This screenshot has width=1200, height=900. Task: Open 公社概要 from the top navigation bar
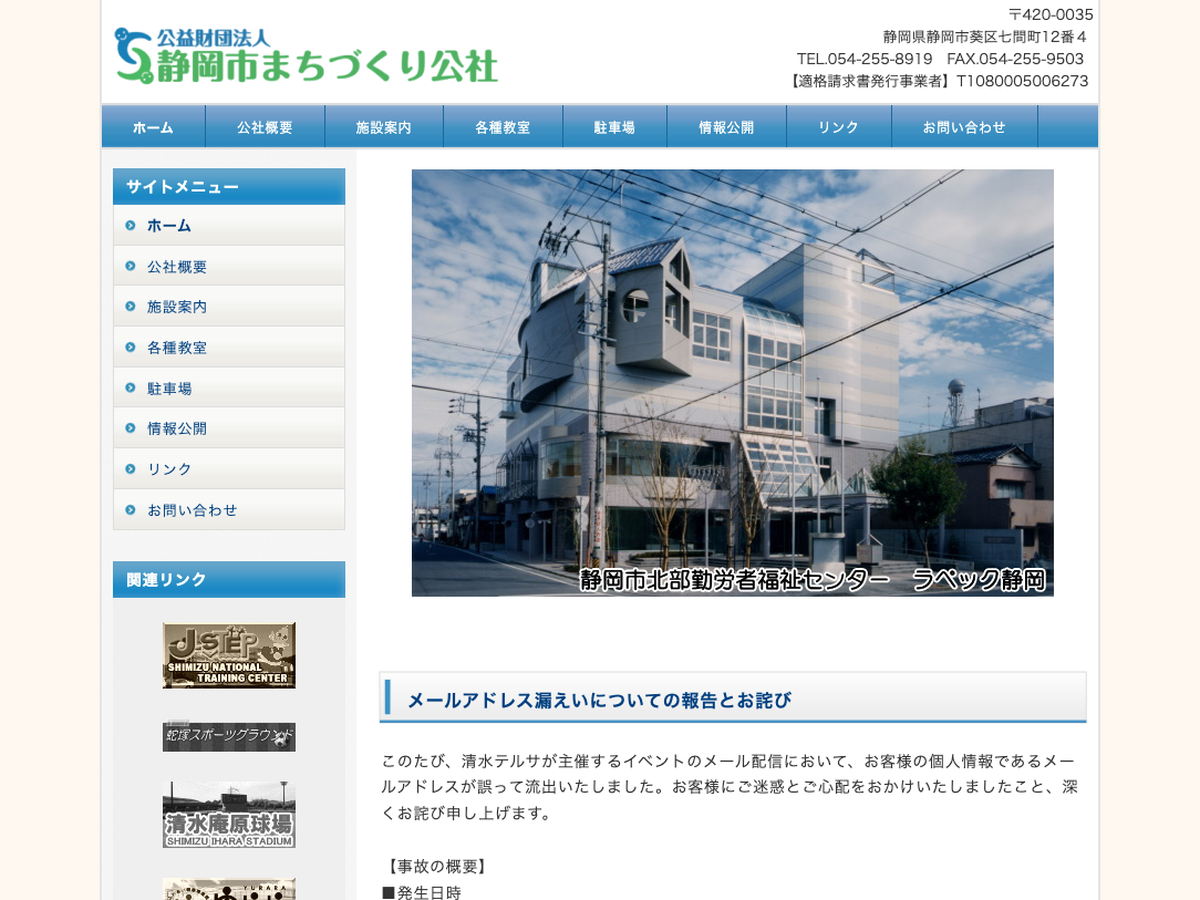265,127
